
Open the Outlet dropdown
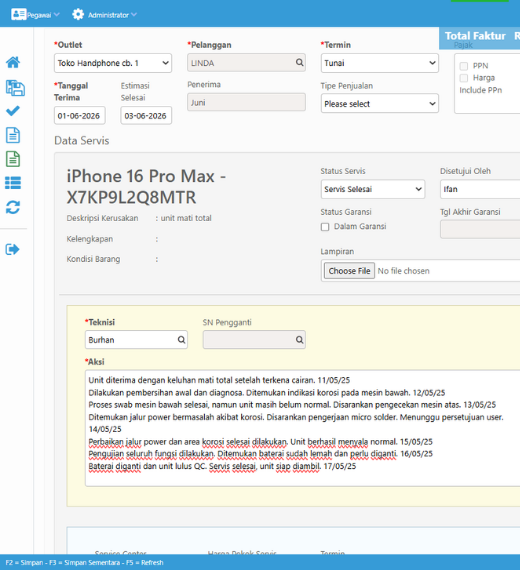113,63
